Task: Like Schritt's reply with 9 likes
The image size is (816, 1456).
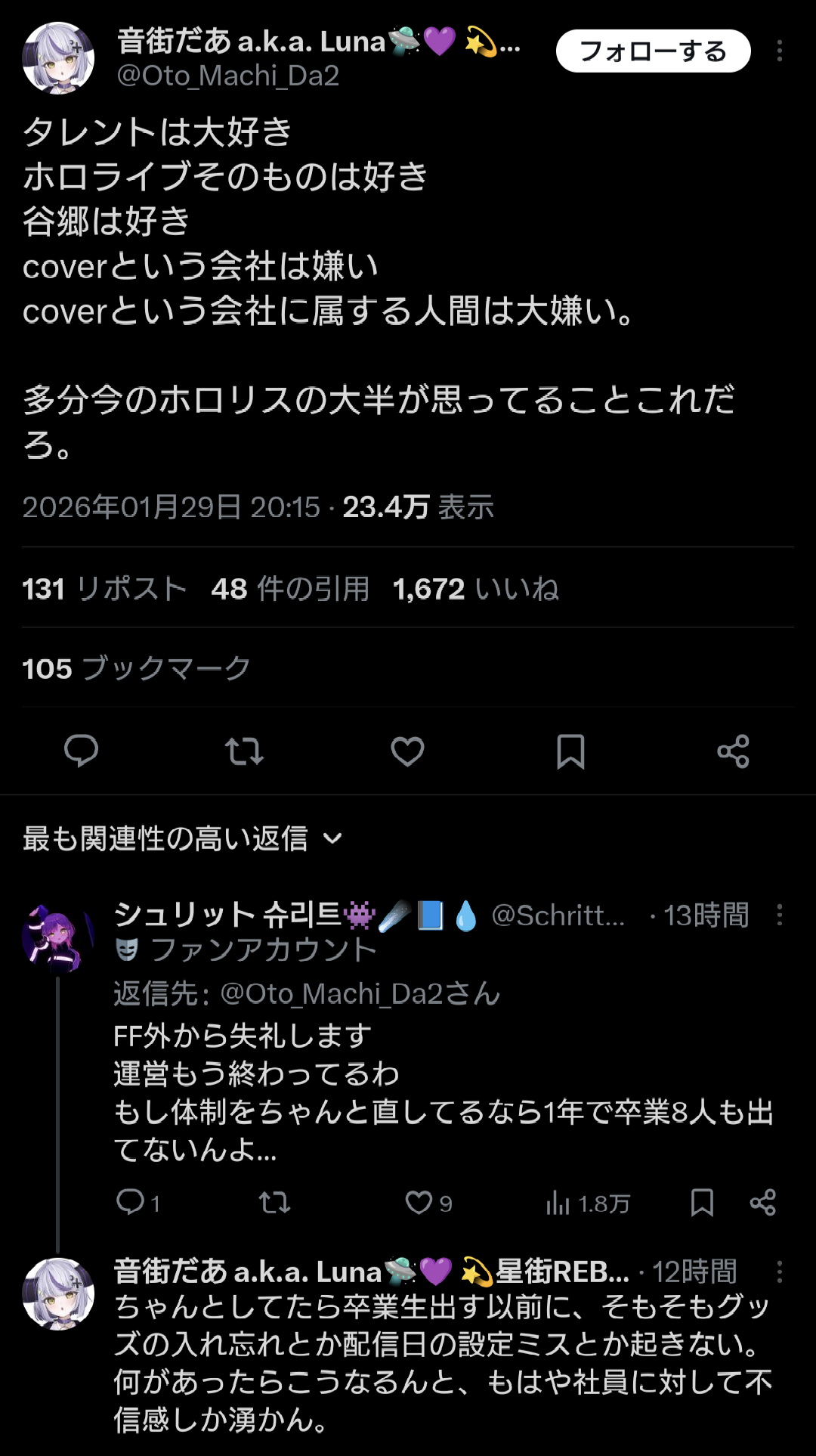Action: coord(419,1202)
